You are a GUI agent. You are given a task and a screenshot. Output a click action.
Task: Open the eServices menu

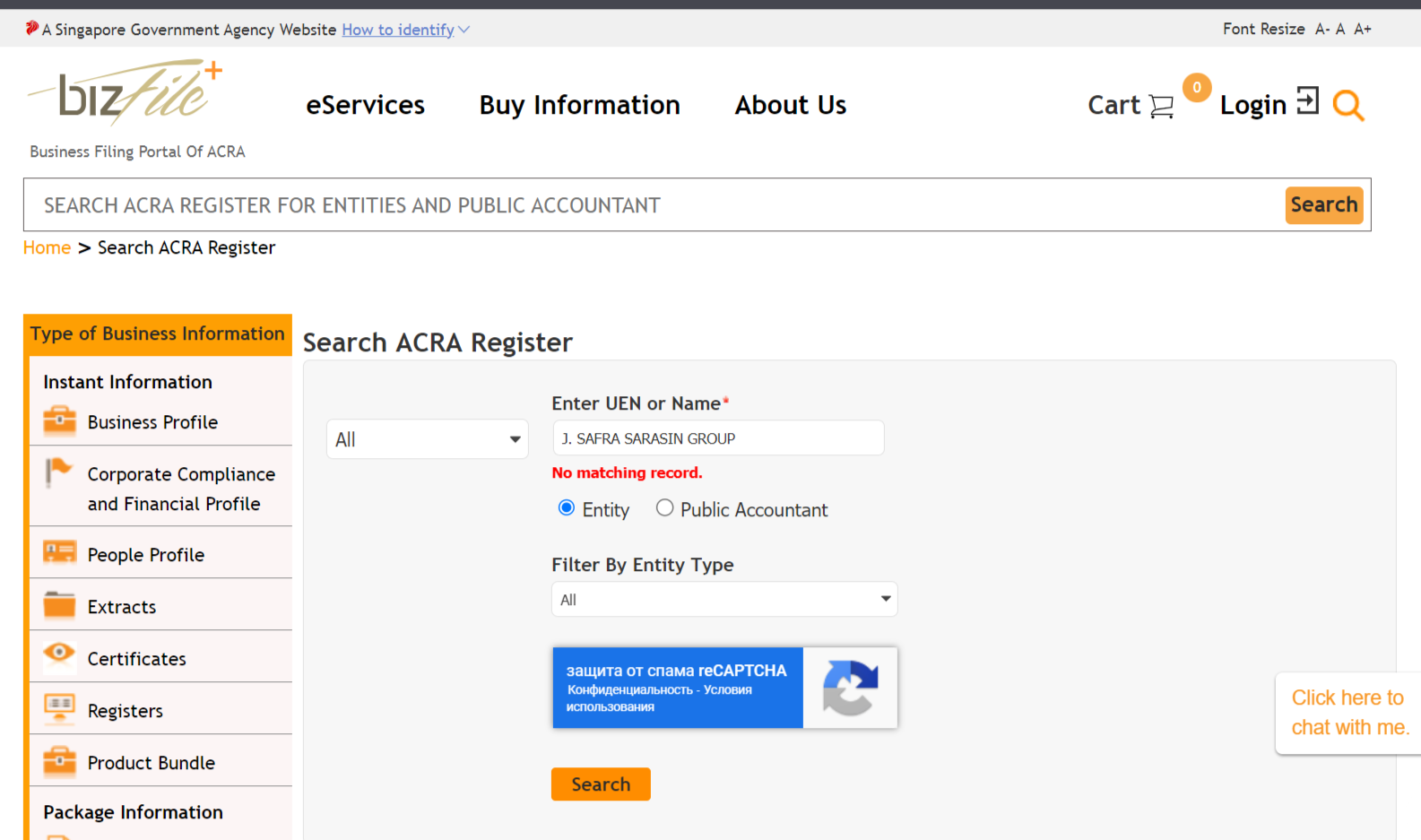365,105
